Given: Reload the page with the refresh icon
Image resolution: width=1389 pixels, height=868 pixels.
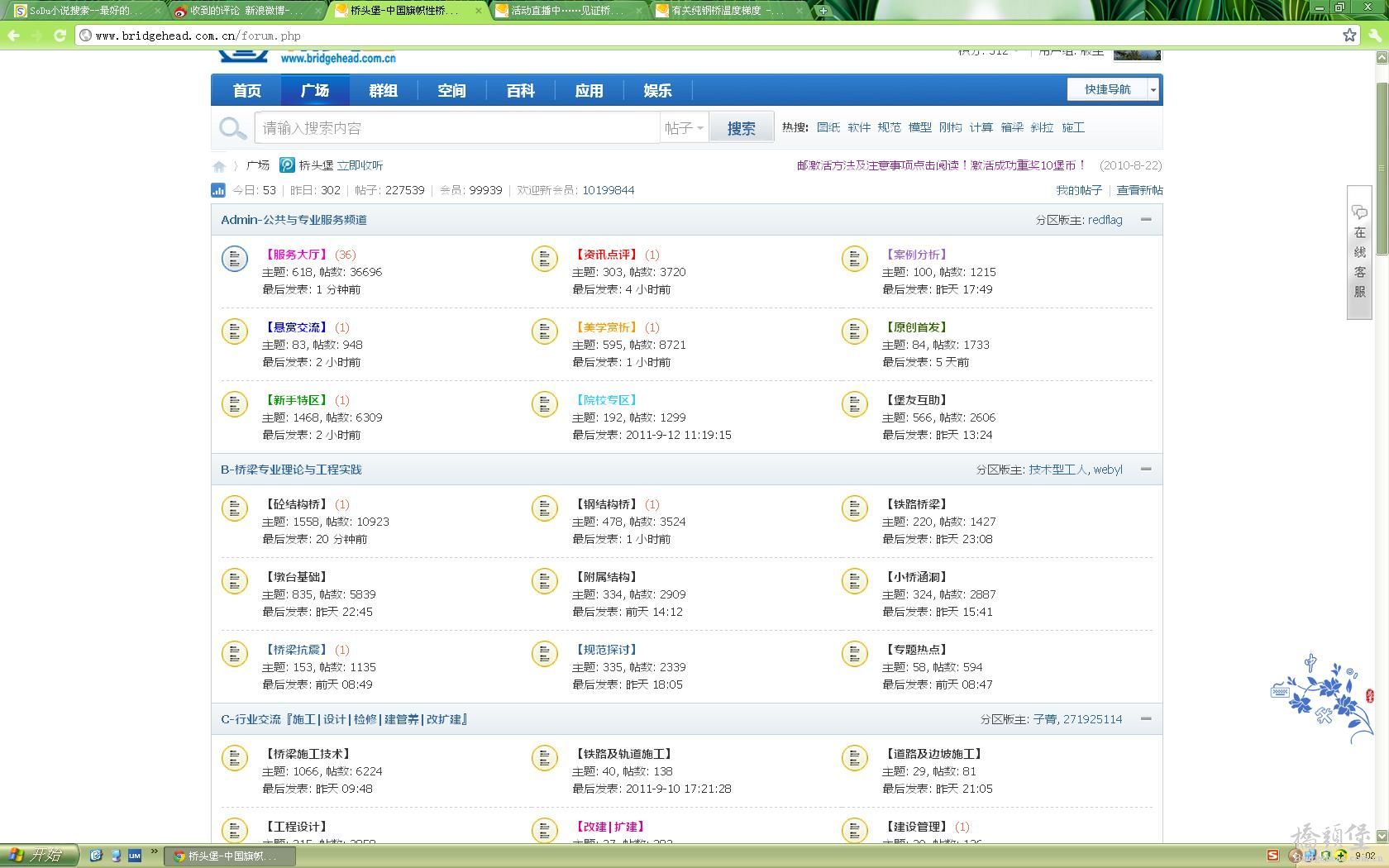Looking at the screenshot, I should coord(60,36).
